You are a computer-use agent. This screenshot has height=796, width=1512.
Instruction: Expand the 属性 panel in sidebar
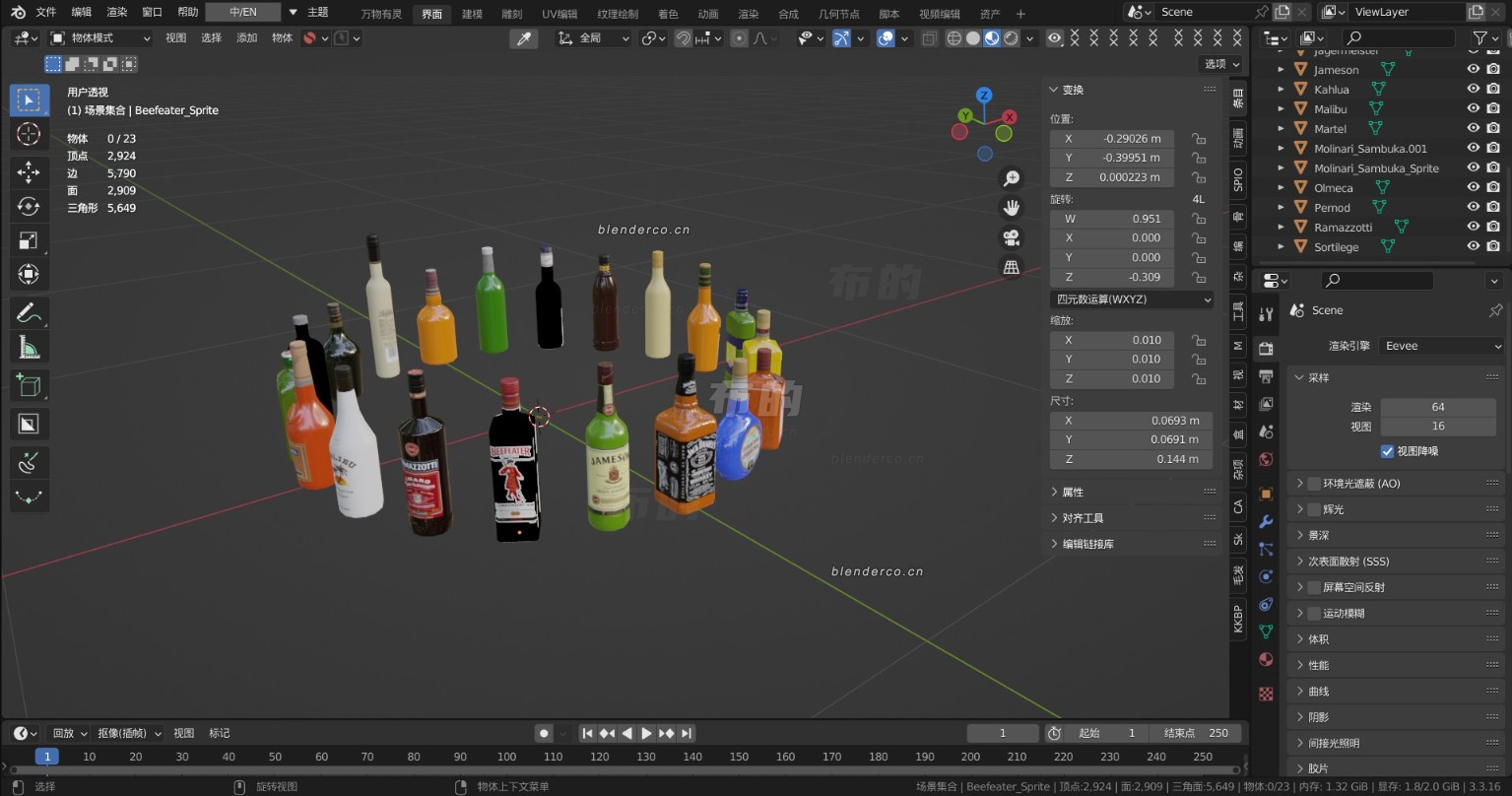[x=1132, y=492]
